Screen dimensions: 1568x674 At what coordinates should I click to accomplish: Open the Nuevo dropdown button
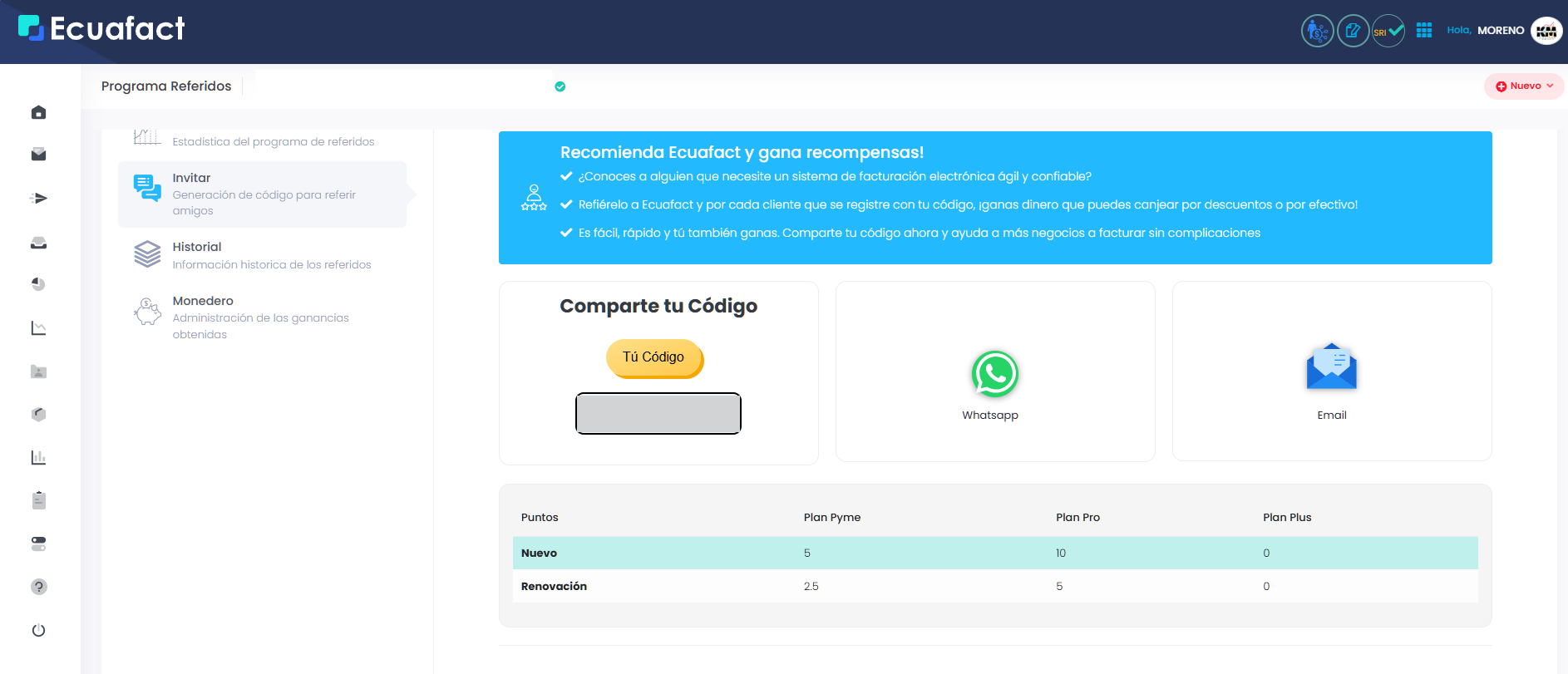[1524, 86]
